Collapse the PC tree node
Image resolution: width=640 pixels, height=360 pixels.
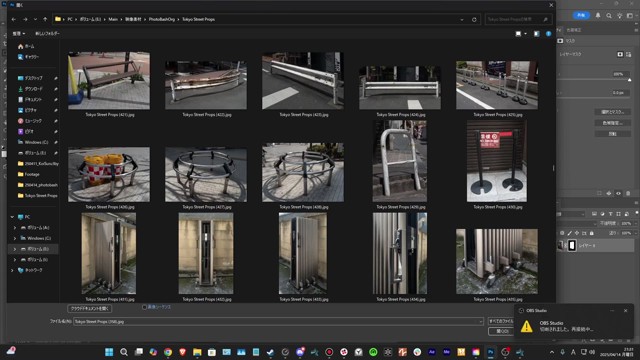[x=12, y=217]
